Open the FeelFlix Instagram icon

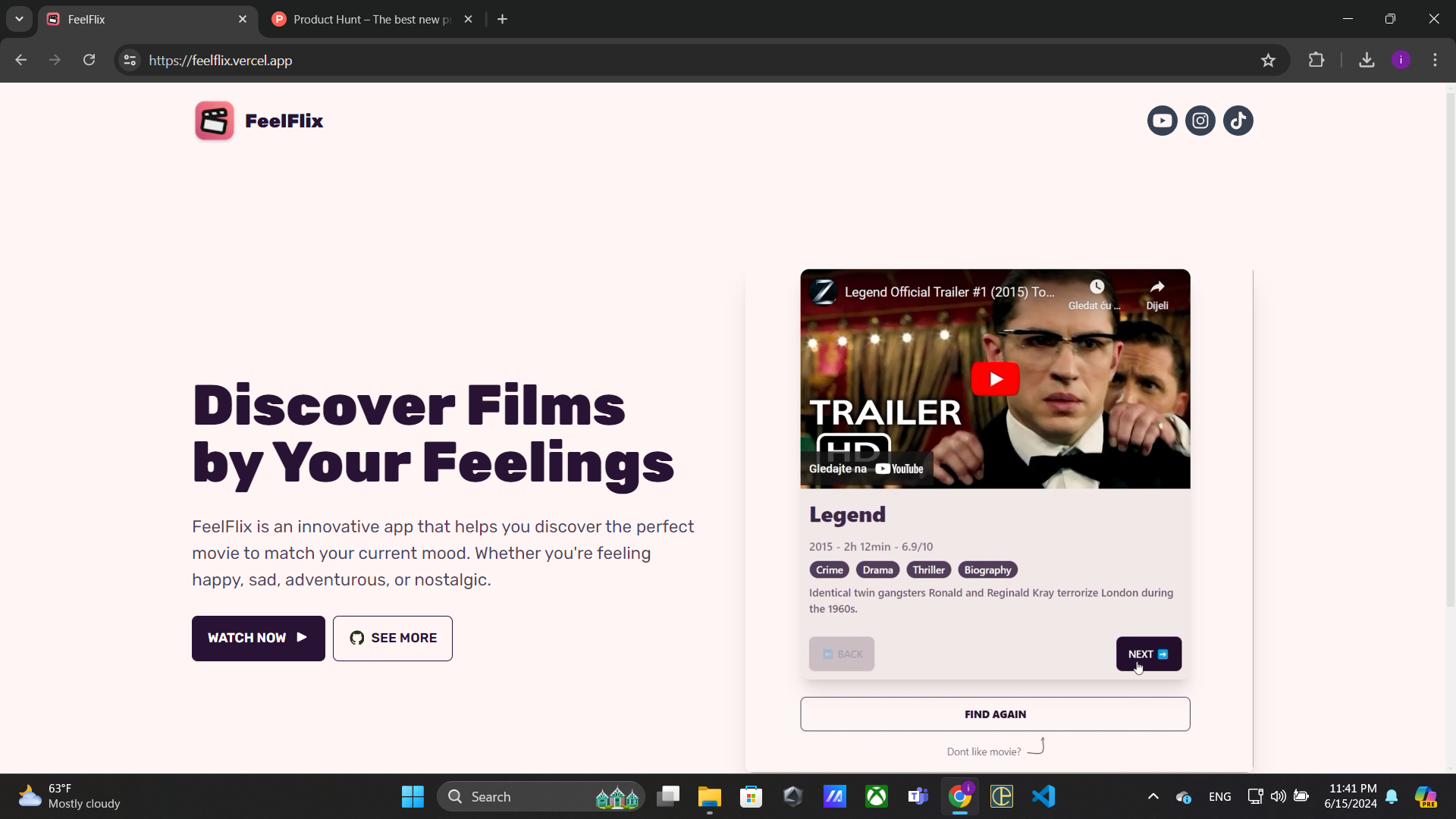point(1200,121)
